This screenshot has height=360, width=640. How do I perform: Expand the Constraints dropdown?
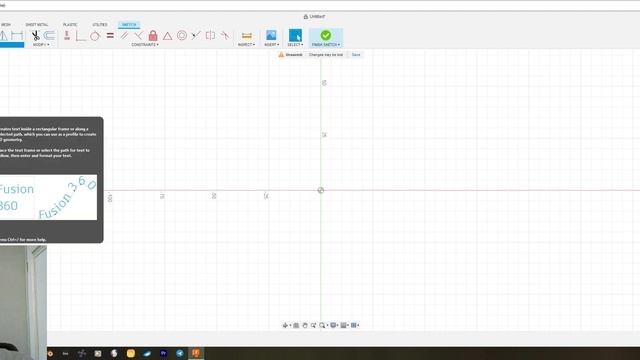point(145,45)
